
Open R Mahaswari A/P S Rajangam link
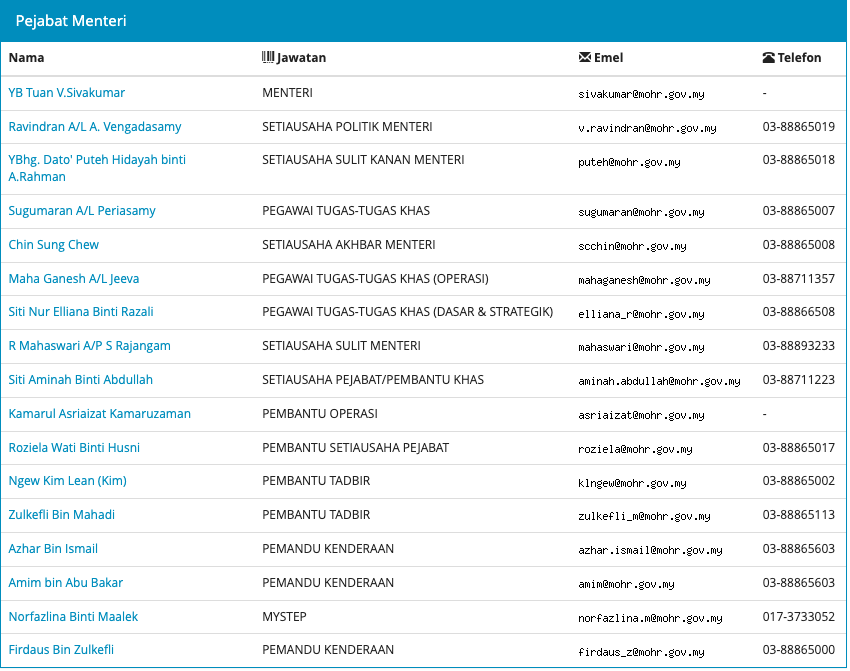[89, 346]
